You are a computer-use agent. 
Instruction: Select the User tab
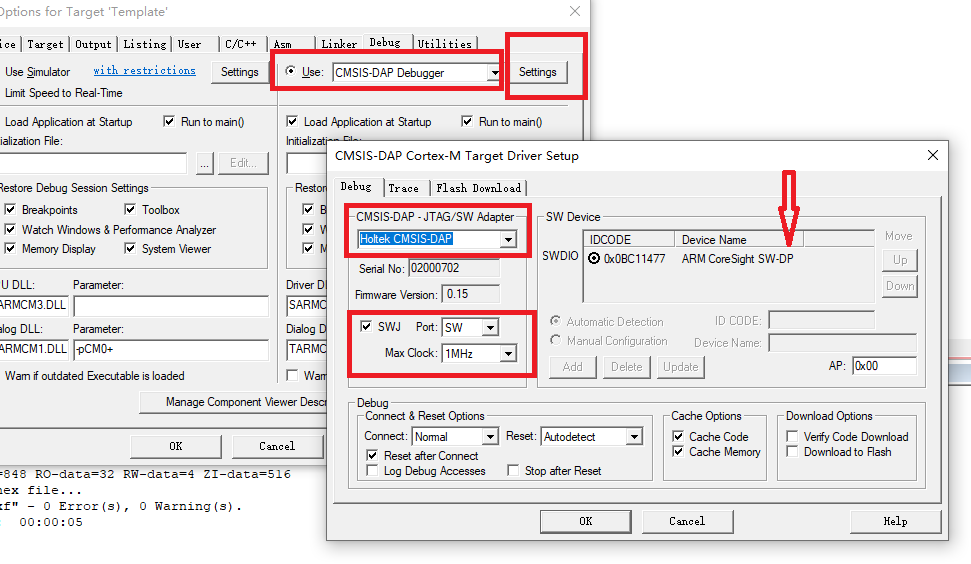189,44
